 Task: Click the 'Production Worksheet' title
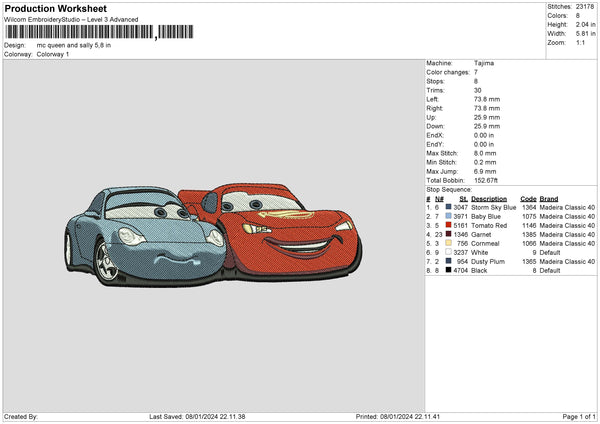(x=56, y=8)
